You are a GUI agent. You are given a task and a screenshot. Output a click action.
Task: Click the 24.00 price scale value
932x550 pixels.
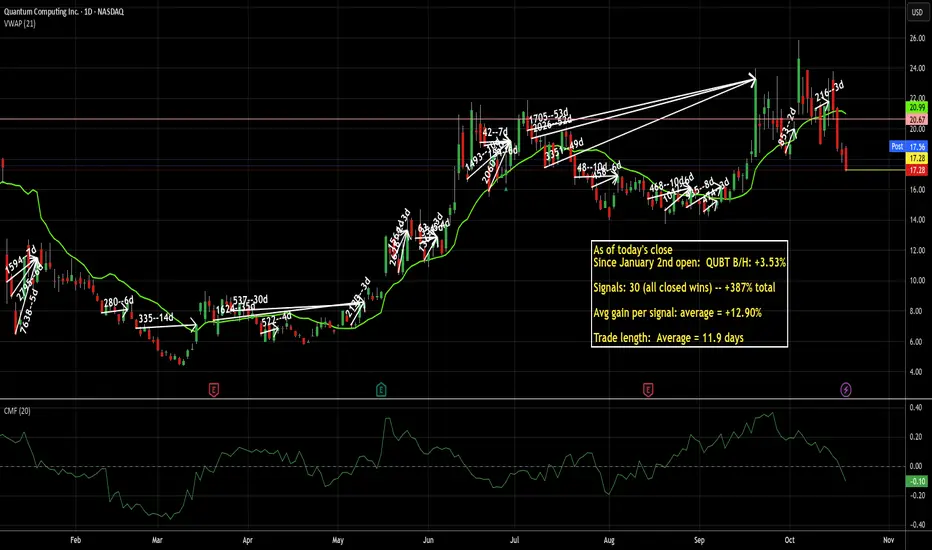click(917, 68)
